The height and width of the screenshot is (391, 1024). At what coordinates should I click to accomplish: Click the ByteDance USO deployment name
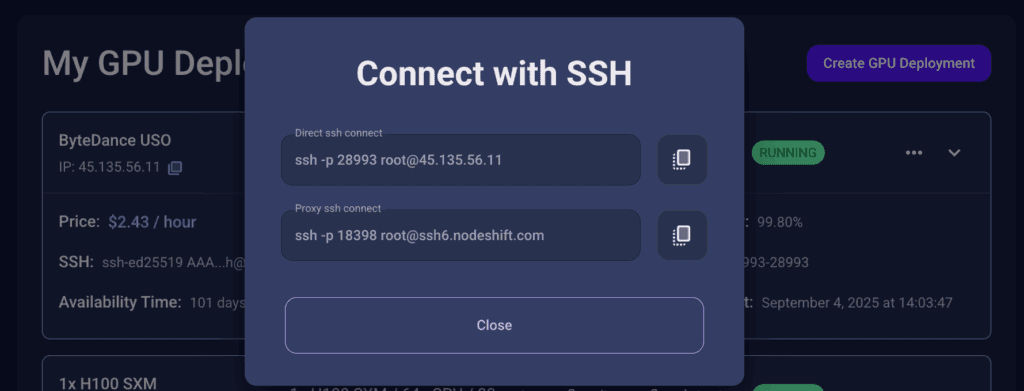tap(115, 140)
